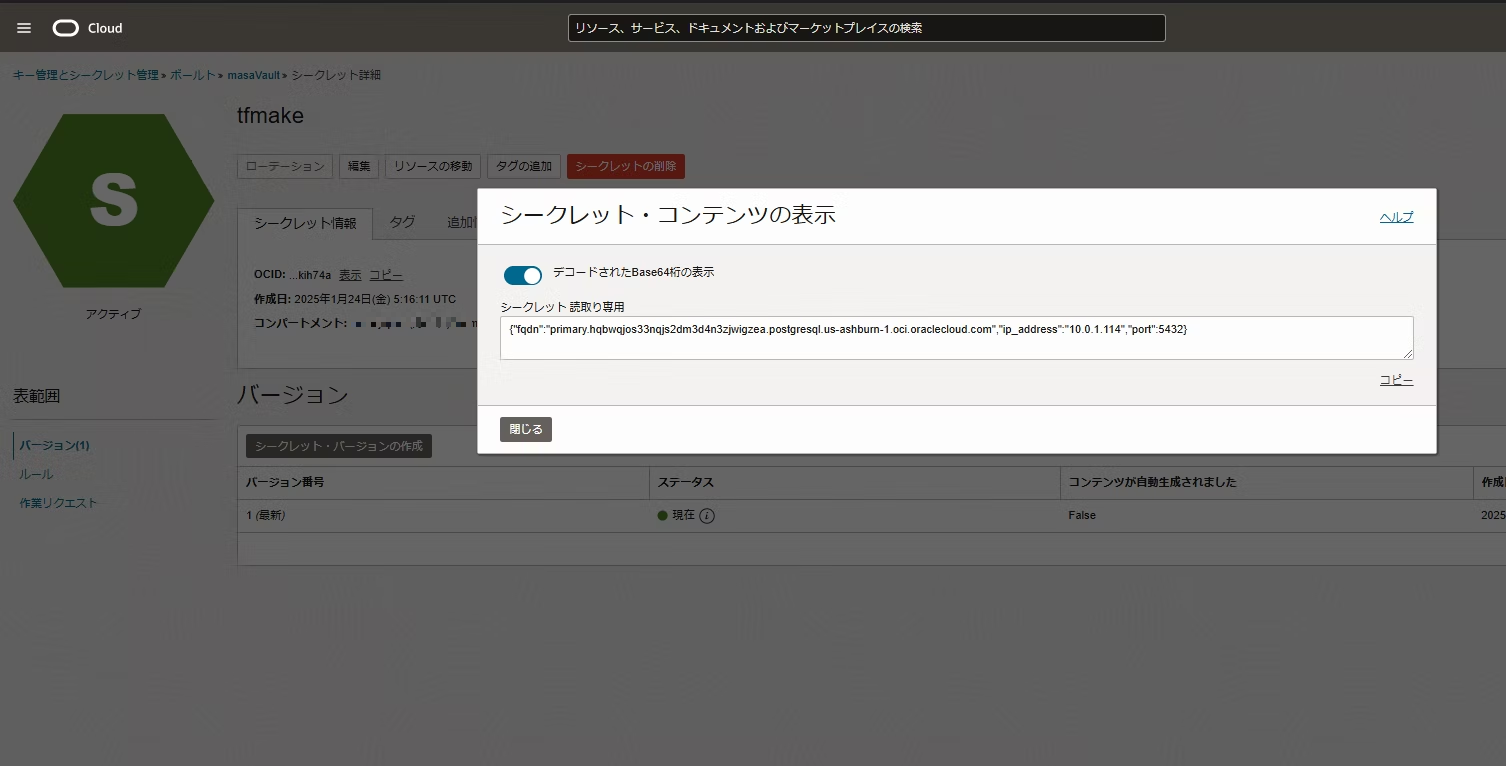1506x766 pixels.
Task: Click the OCID コピー link
Action: pyautogui.click(x=386, y=275)
